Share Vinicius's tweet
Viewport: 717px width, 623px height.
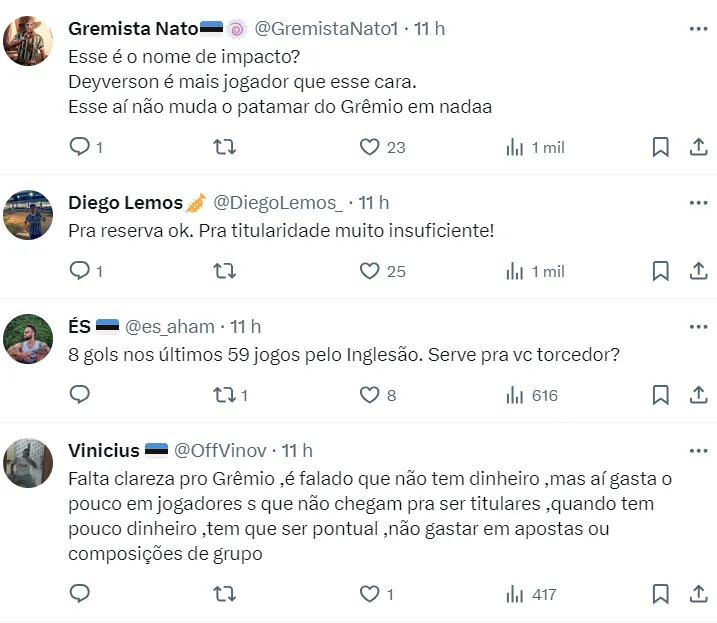(x=698, y=594)
